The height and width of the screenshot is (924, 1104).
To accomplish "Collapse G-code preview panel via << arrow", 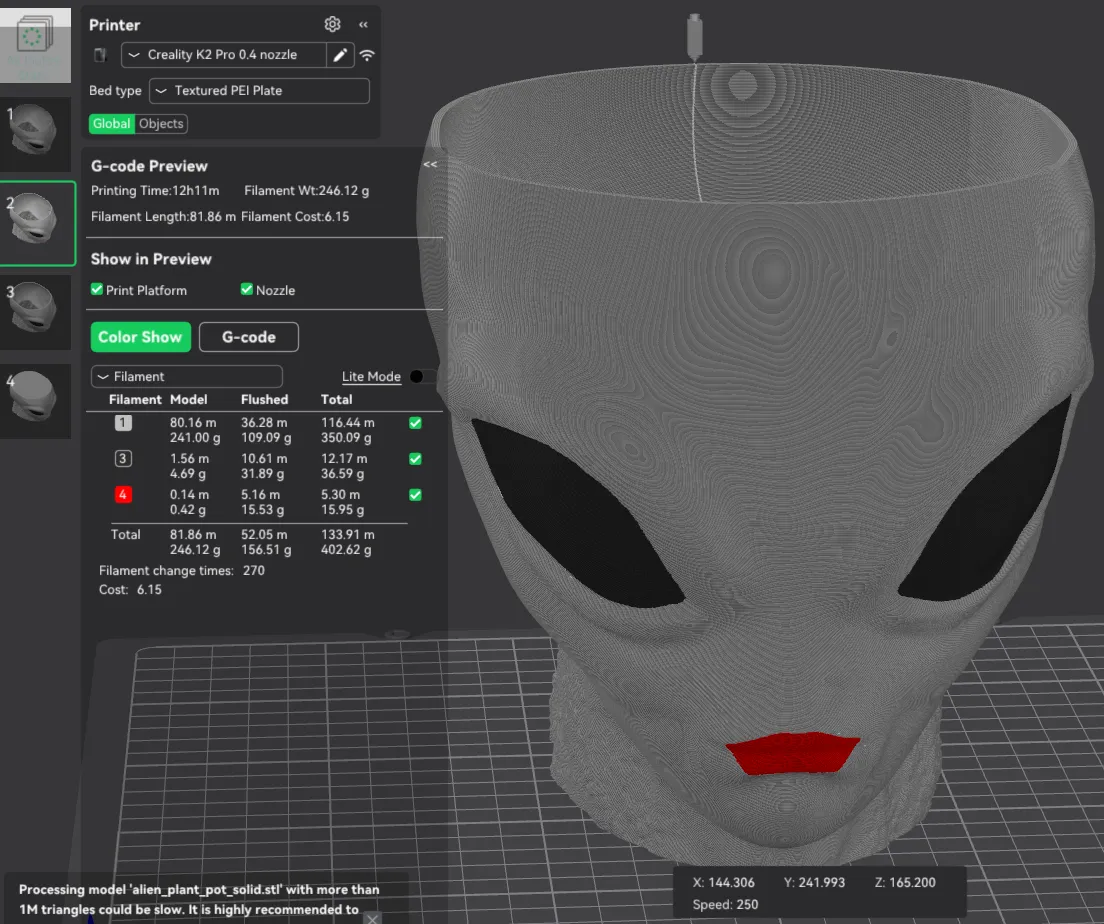I will 430,164.
